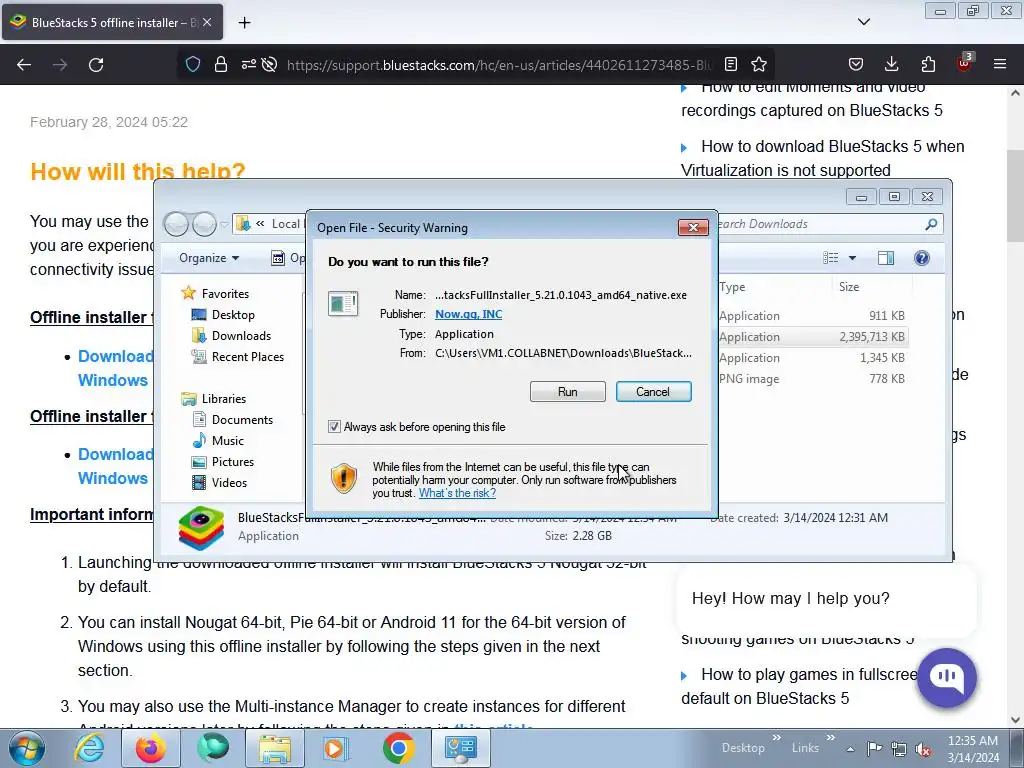1024x768 pixels.
Task: Switch to Firefox in the taskbar
Action: coord(151,748)
